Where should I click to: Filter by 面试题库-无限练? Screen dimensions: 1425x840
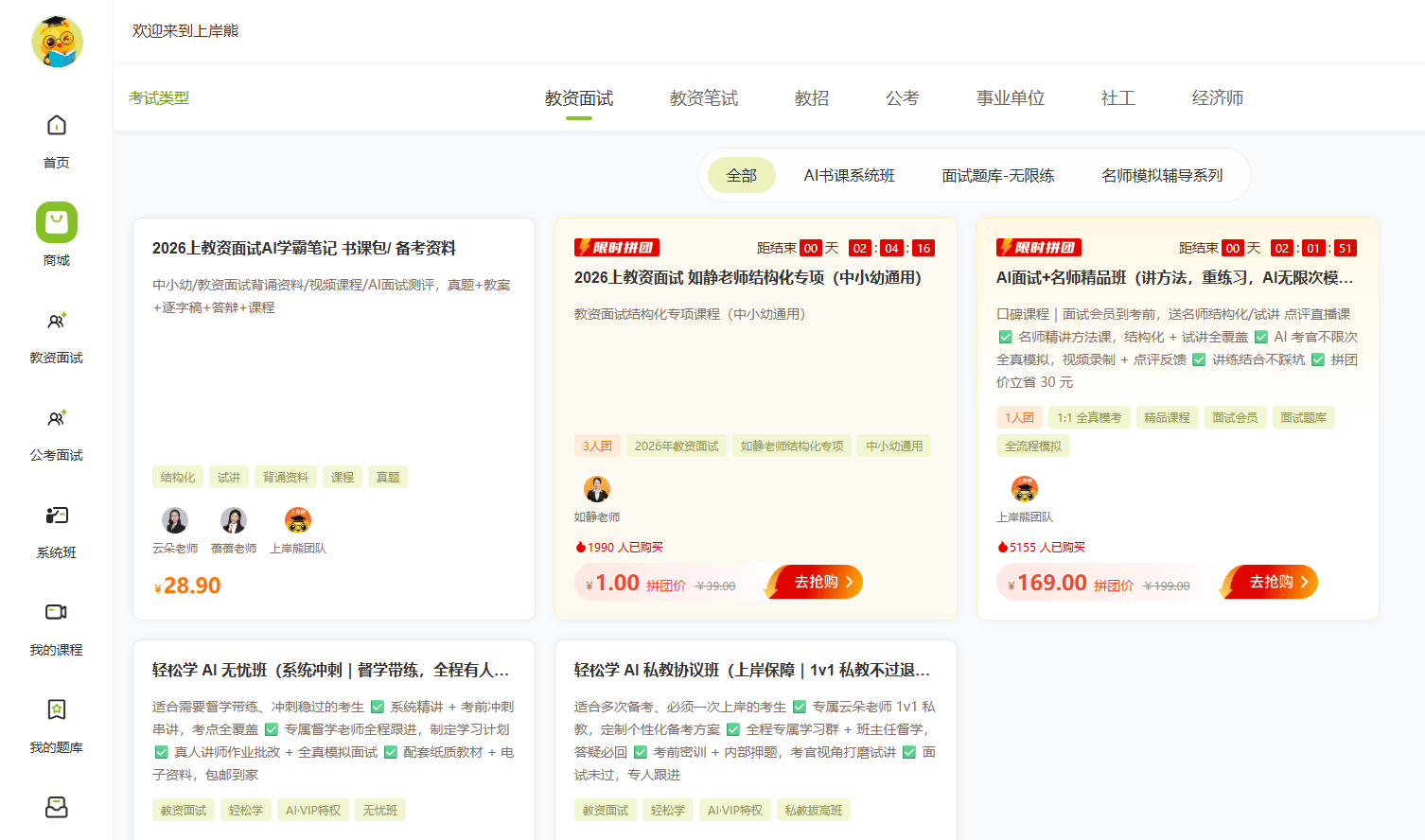998,175
